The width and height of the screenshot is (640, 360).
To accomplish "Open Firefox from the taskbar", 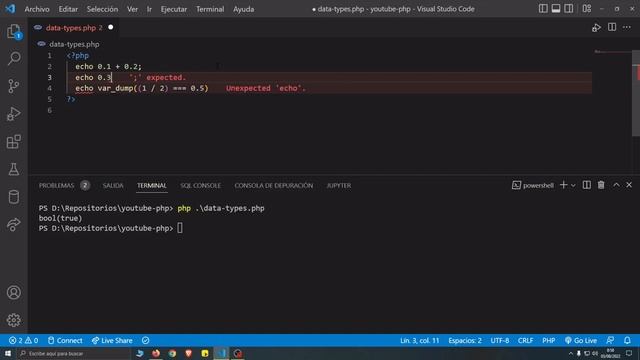I will pyautogui.click(x=156, y=353).
